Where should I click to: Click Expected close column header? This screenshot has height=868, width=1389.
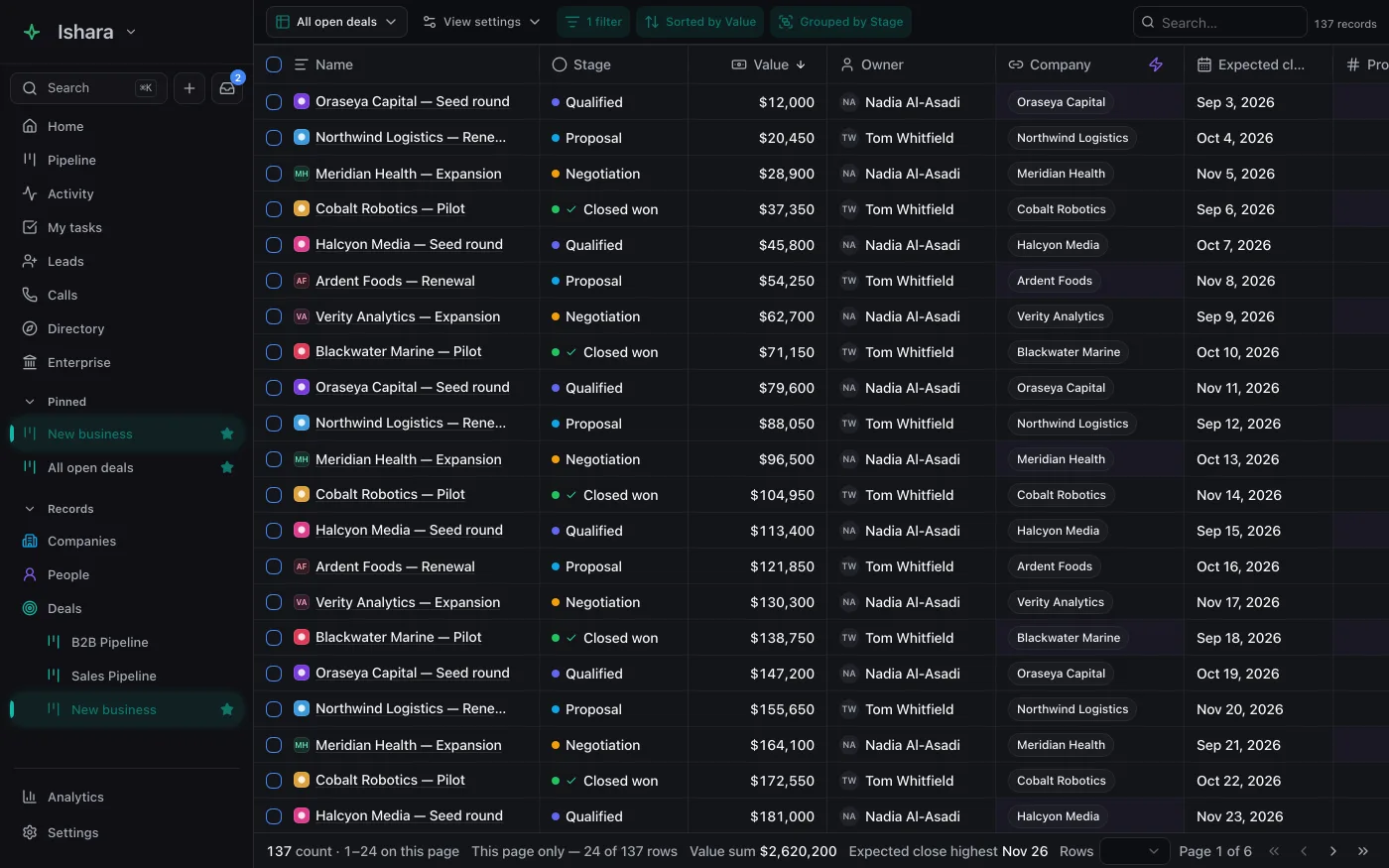pos(1260,64)
